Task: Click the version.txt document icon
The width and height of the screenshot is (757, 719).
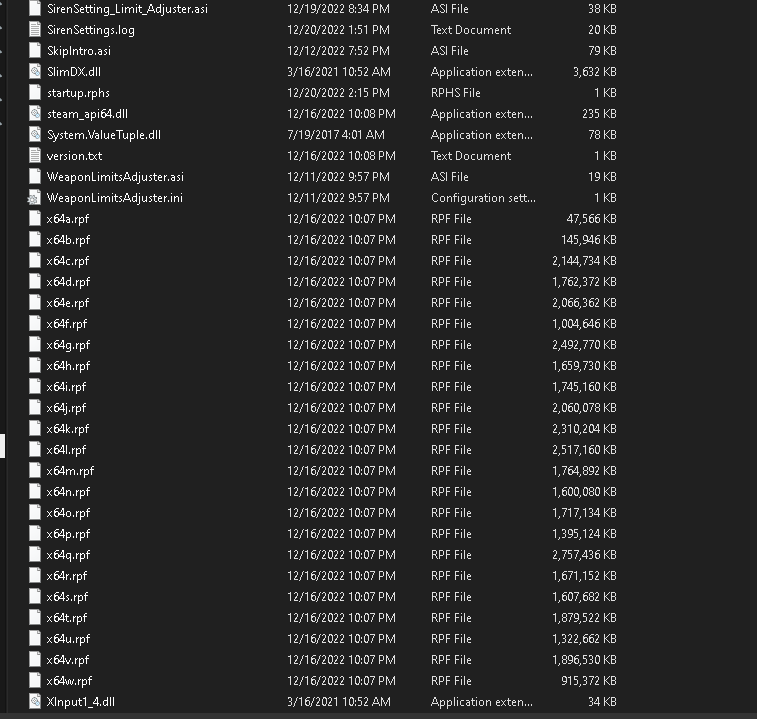Action: pyautogui.click(x=37, y=156)
